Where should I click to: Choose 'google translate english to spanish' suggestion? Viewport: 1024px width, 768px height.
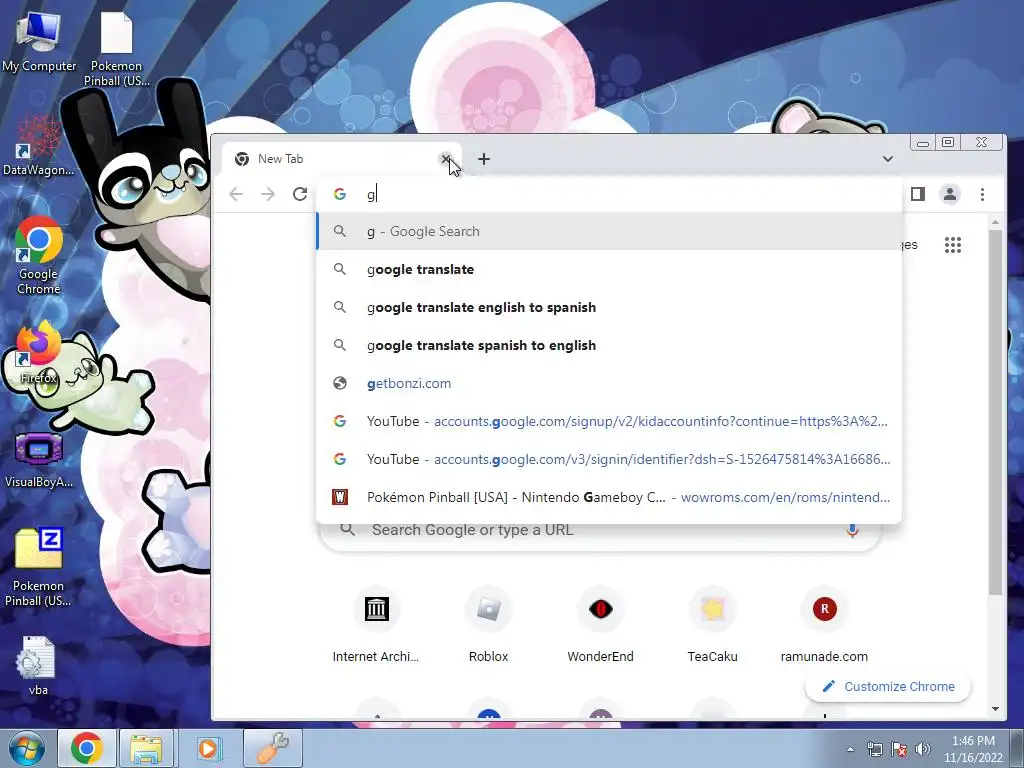click(x=609, y=307)
